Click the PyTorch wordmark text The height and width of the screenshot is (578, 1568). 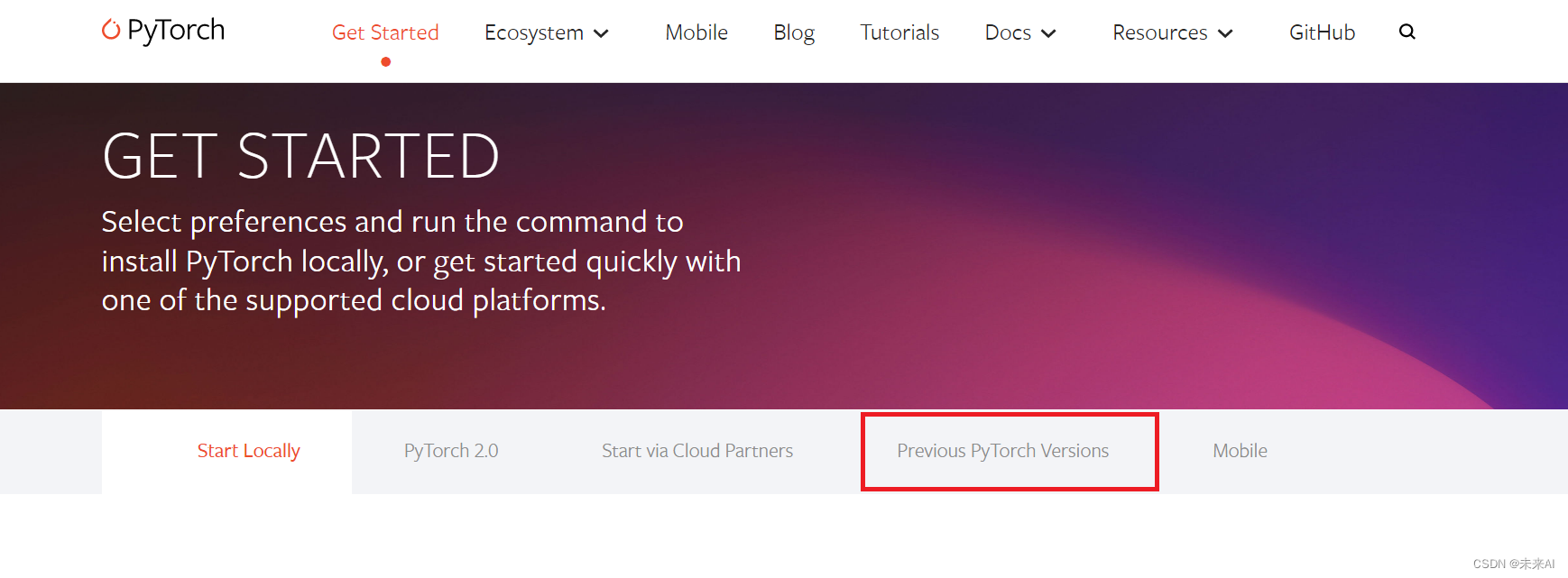(176, 30)
